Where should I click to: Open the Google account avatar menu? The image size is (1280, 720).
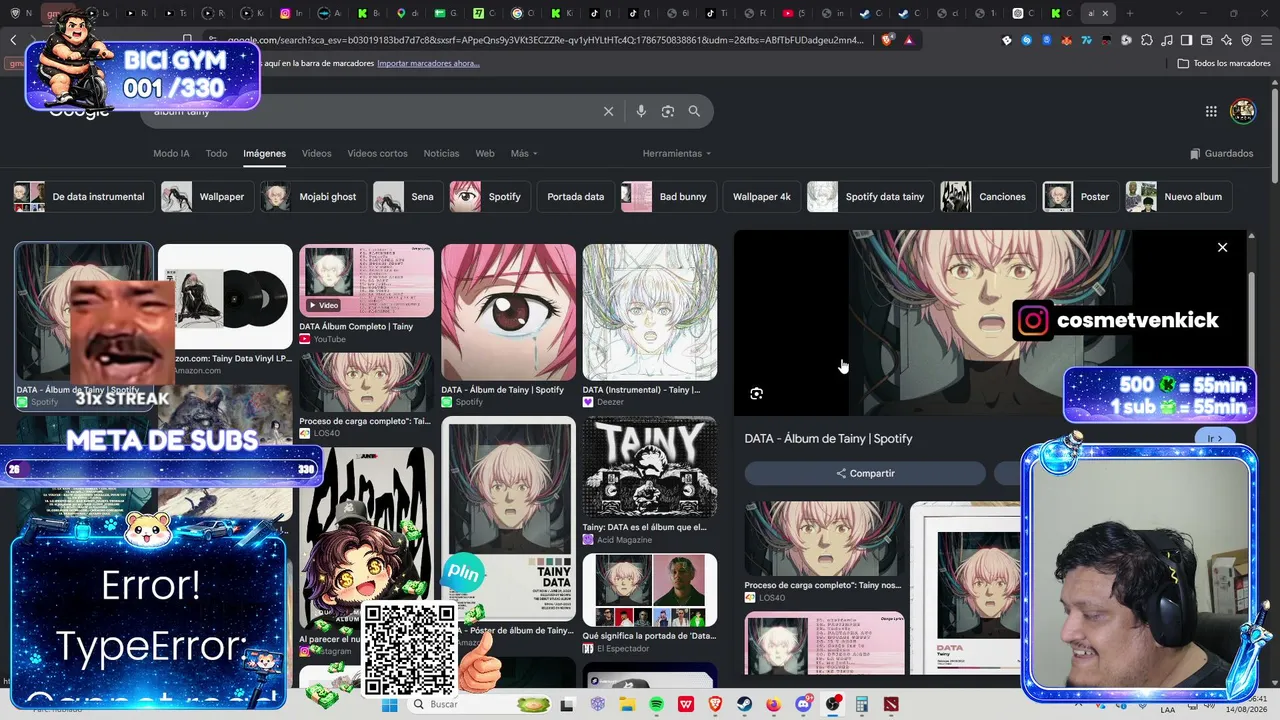[1243, 111]
